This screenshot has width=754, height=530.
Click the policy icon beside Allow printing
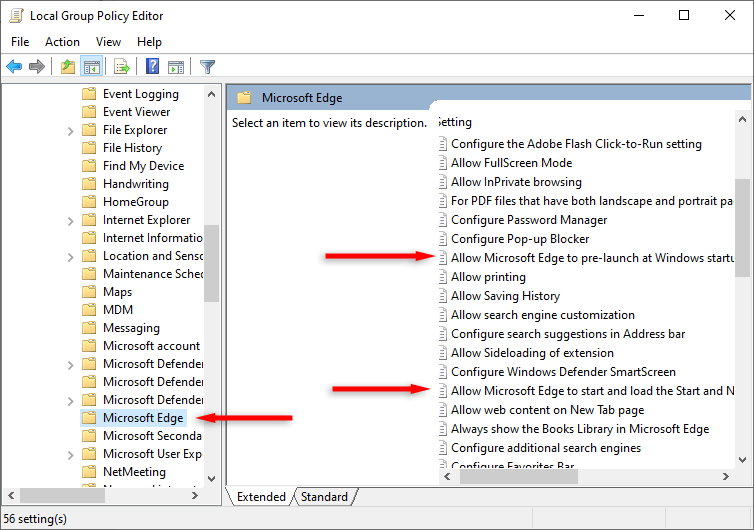[443, 277]
